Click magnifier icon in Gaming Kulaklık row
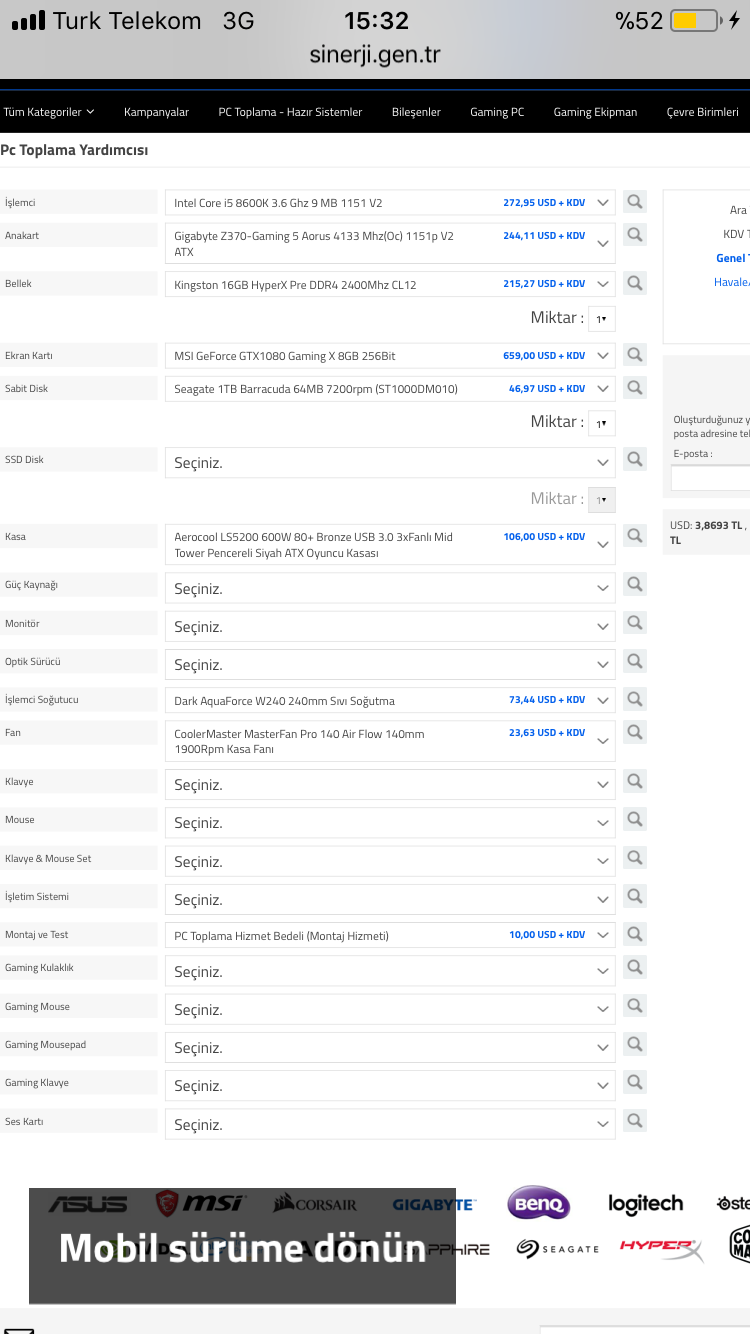Image resolution: width=750 pixels, height=1334 pixels. pos(634,967)
